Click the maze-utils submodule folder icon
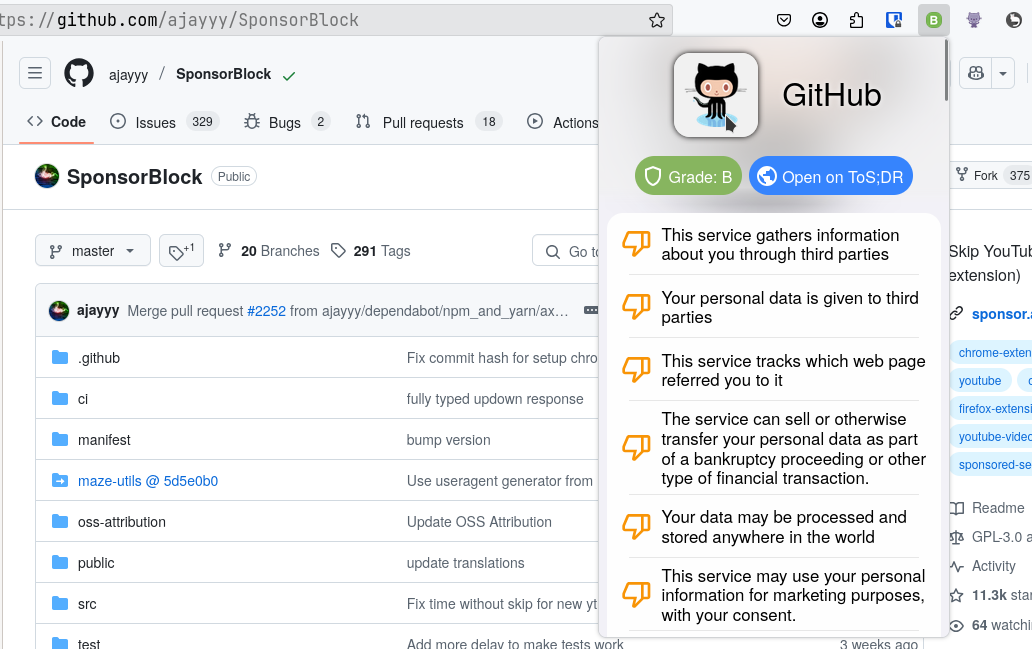The height and width of the screenshot is (649, 1032). point(60,480)
